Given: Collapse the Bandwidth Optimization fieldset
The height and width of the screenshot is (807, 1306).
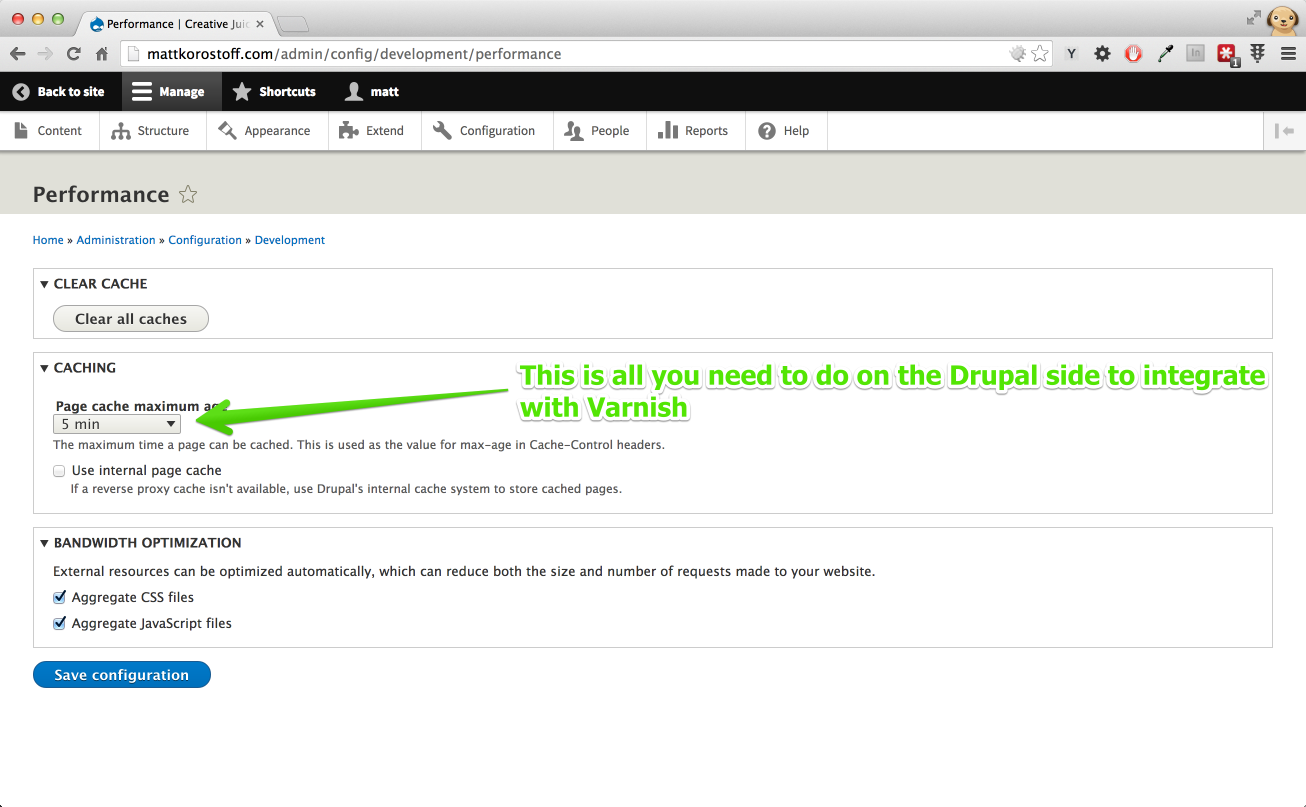Looking at the screenshot, I should [141, 543].
